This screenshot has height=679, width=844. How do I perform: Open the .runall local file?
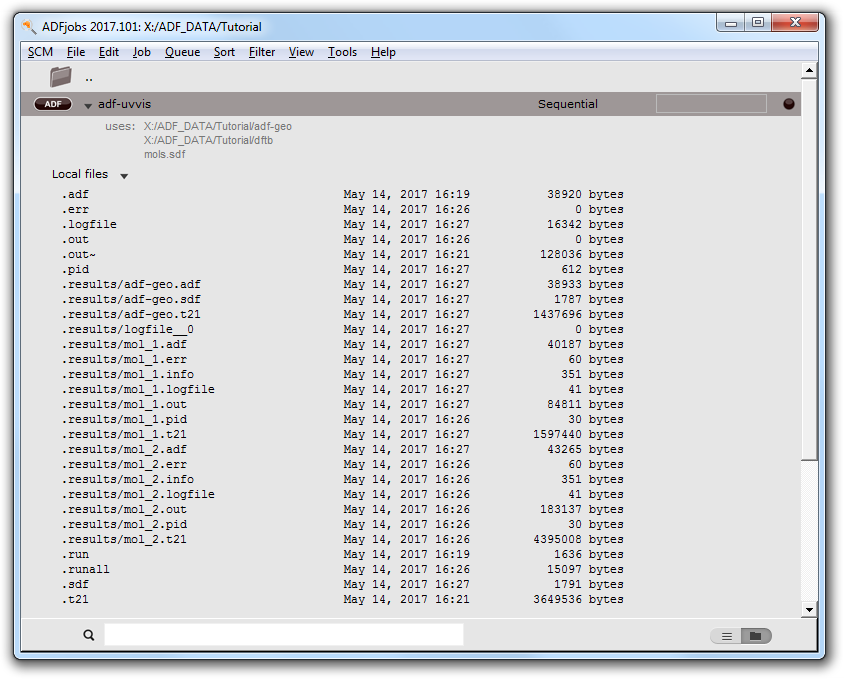pyautogui.click(x=85, y=571)
